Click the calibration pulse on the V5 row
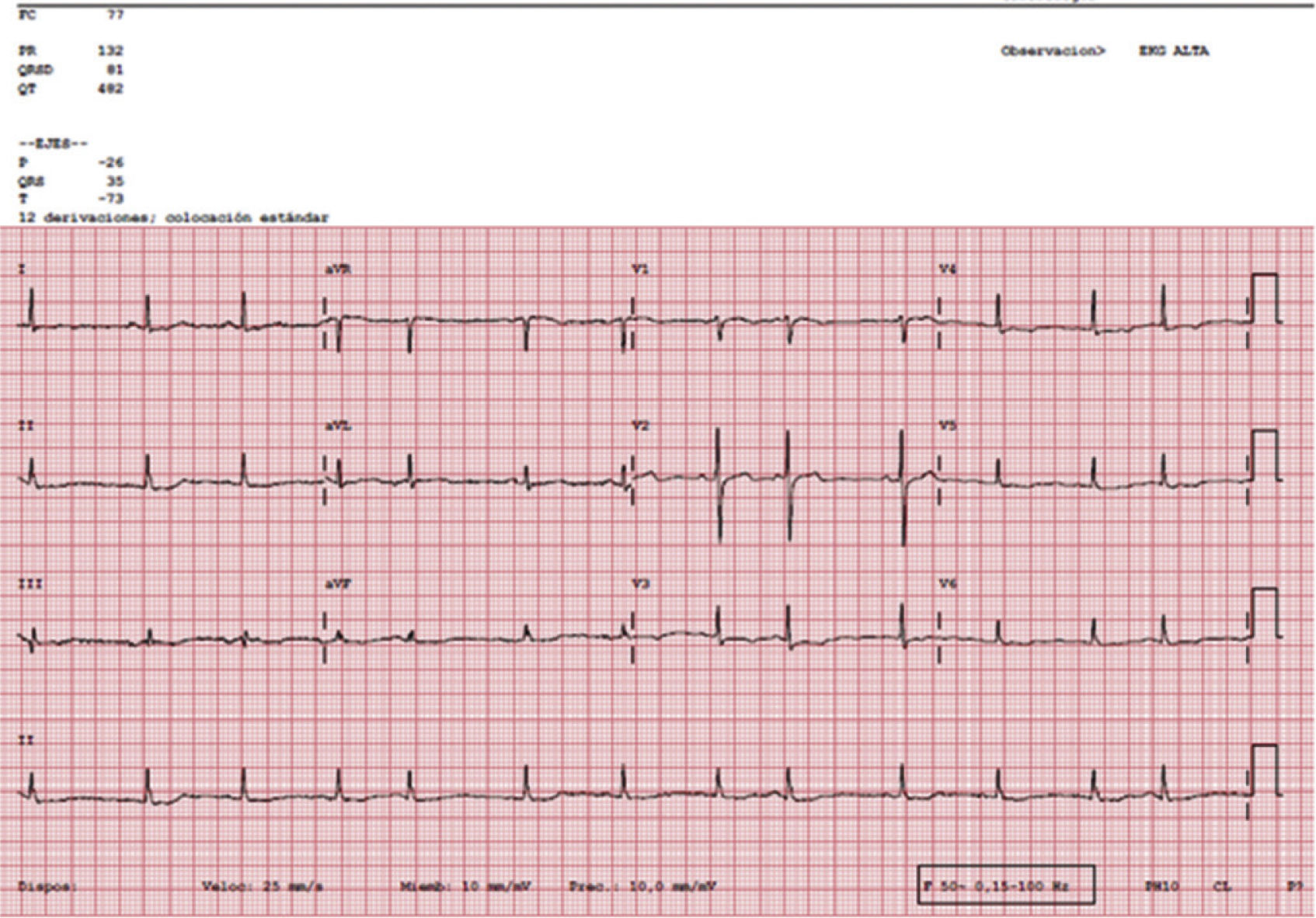 1264,455
